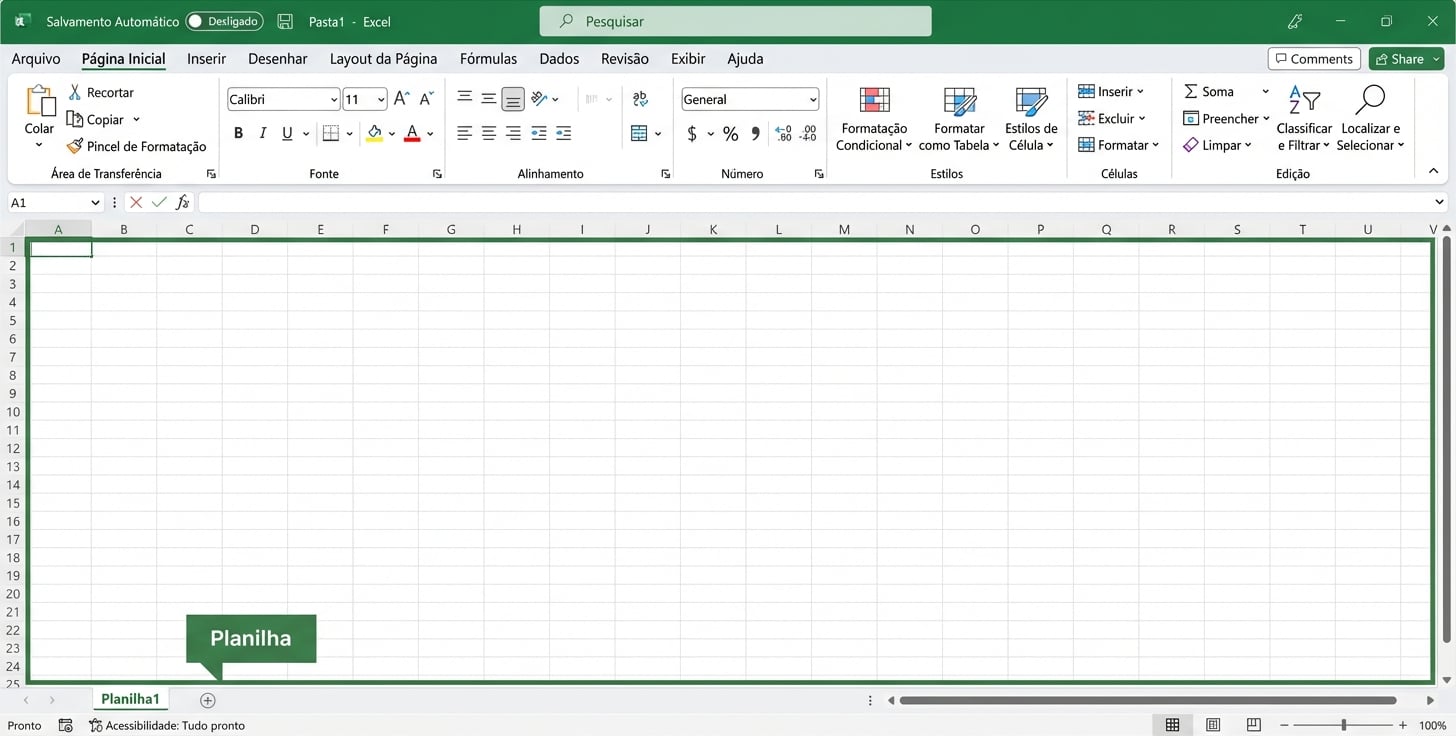Click in the Pesquisar search box
Screen dimensions: 1456x736
pyautogui.click(x=735, y=21)
